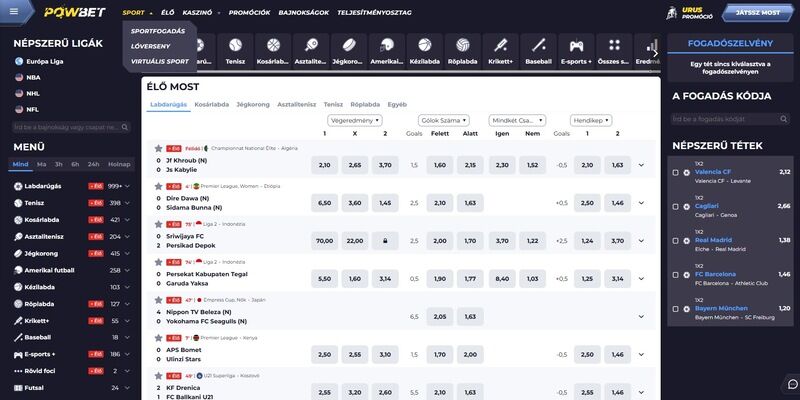Open the Promóciók menu item
This screenshot has width=800, height=400.
pos(249,14)
